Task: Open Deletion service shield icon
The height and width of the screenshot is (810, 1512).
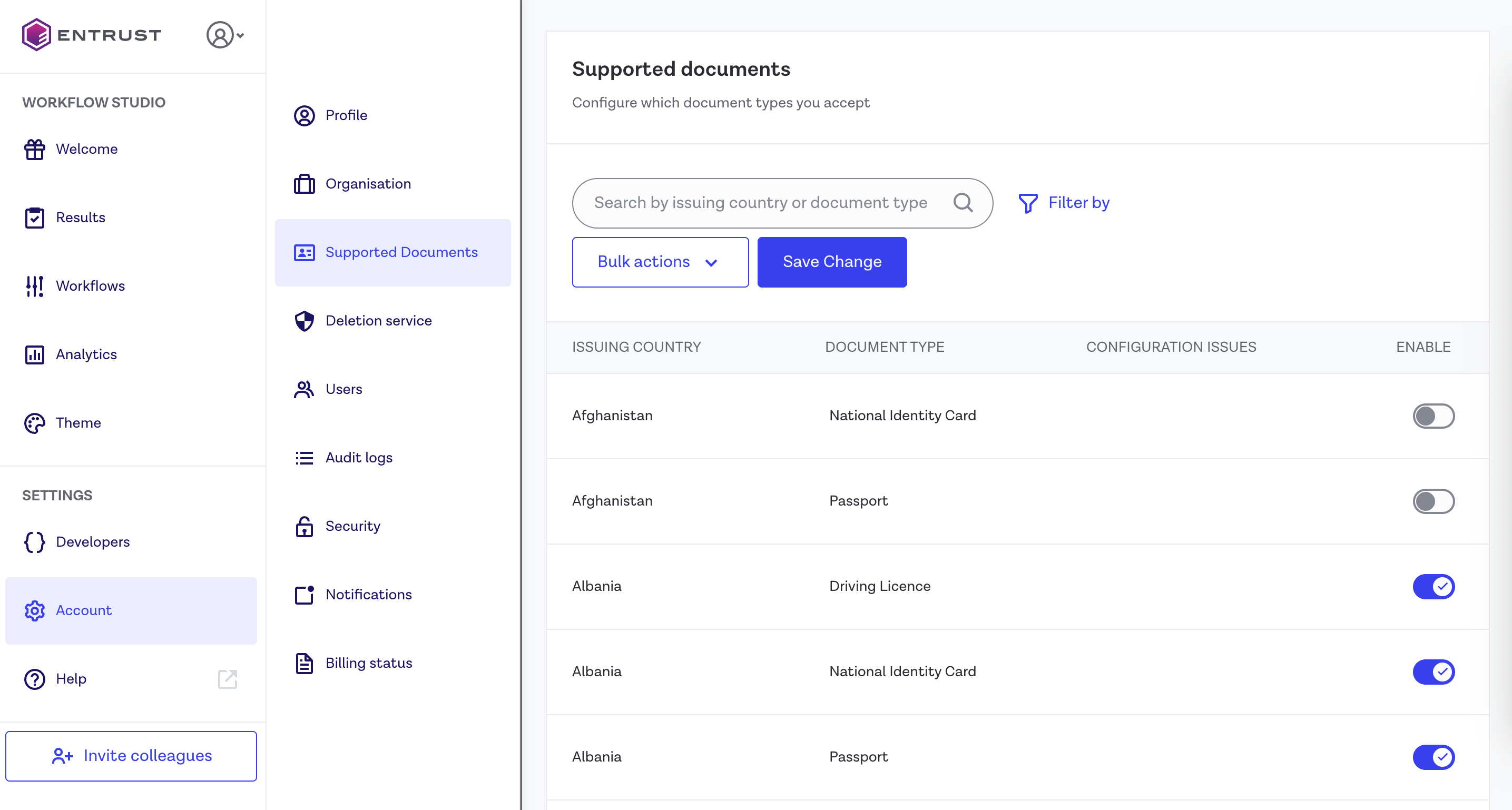Action: [x=304, y=321]
